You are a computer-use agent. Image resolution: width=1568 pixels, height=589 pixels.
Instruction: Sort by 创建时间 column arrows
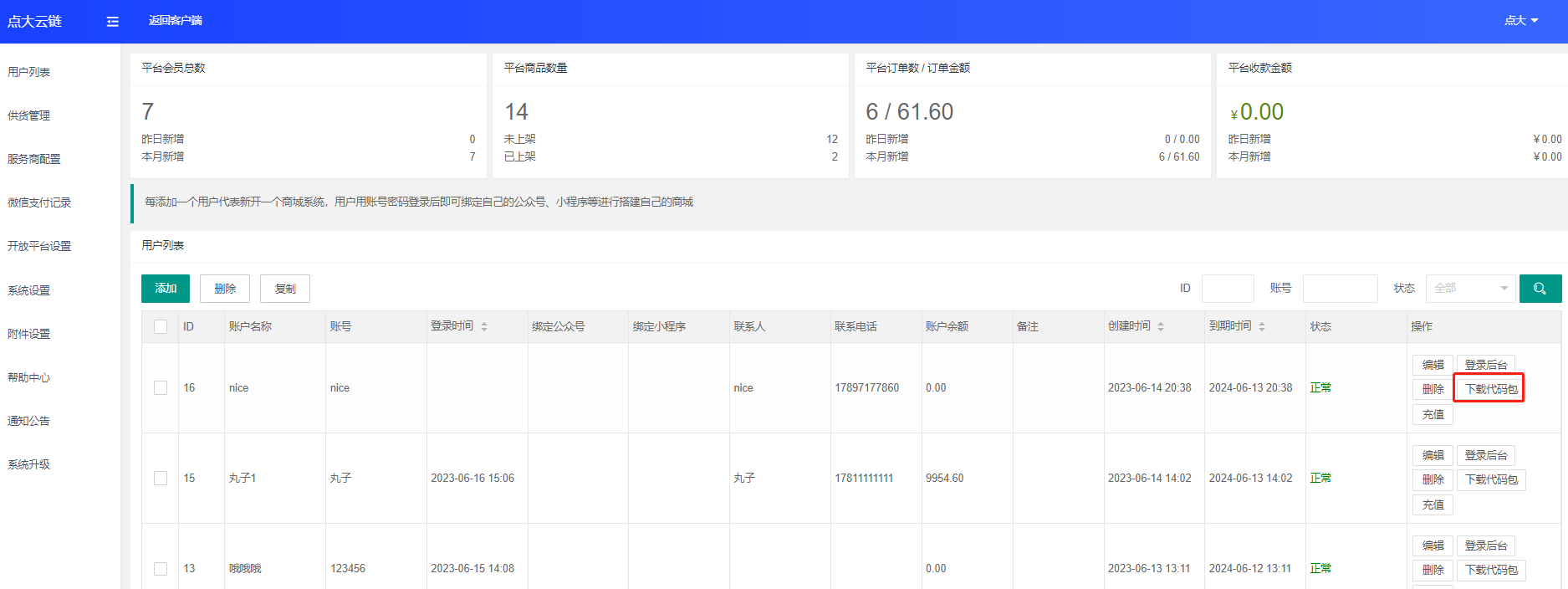tap(1161, 326)
